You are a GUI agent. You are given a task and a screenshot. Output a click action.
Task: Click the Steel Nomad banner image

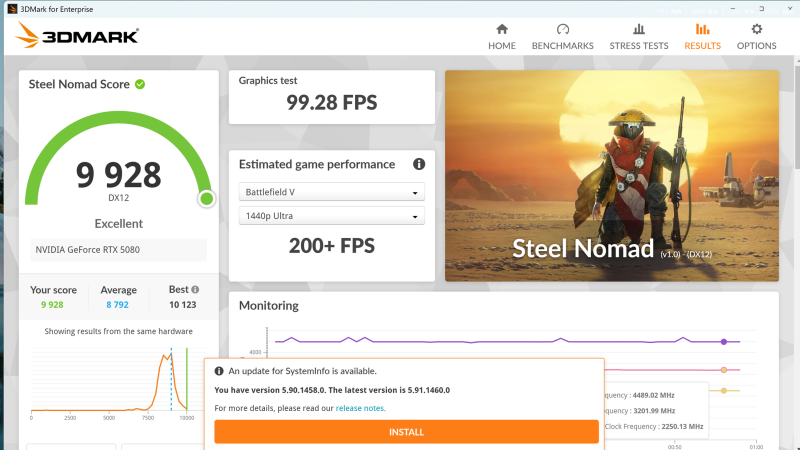coord(612,176)
